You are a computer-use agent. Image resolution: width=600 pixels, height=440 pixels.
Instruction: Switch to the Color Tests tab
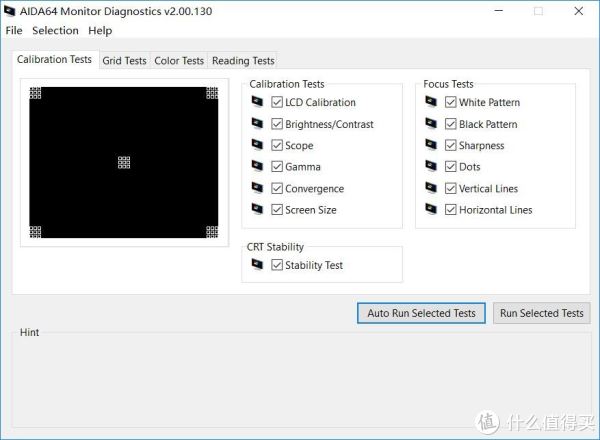coord(179,60)
